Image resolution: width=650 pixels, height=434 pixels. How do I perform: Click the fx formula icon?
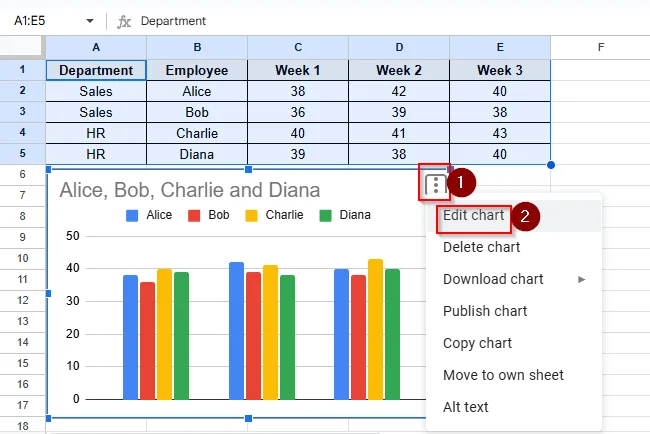[124, 21]
